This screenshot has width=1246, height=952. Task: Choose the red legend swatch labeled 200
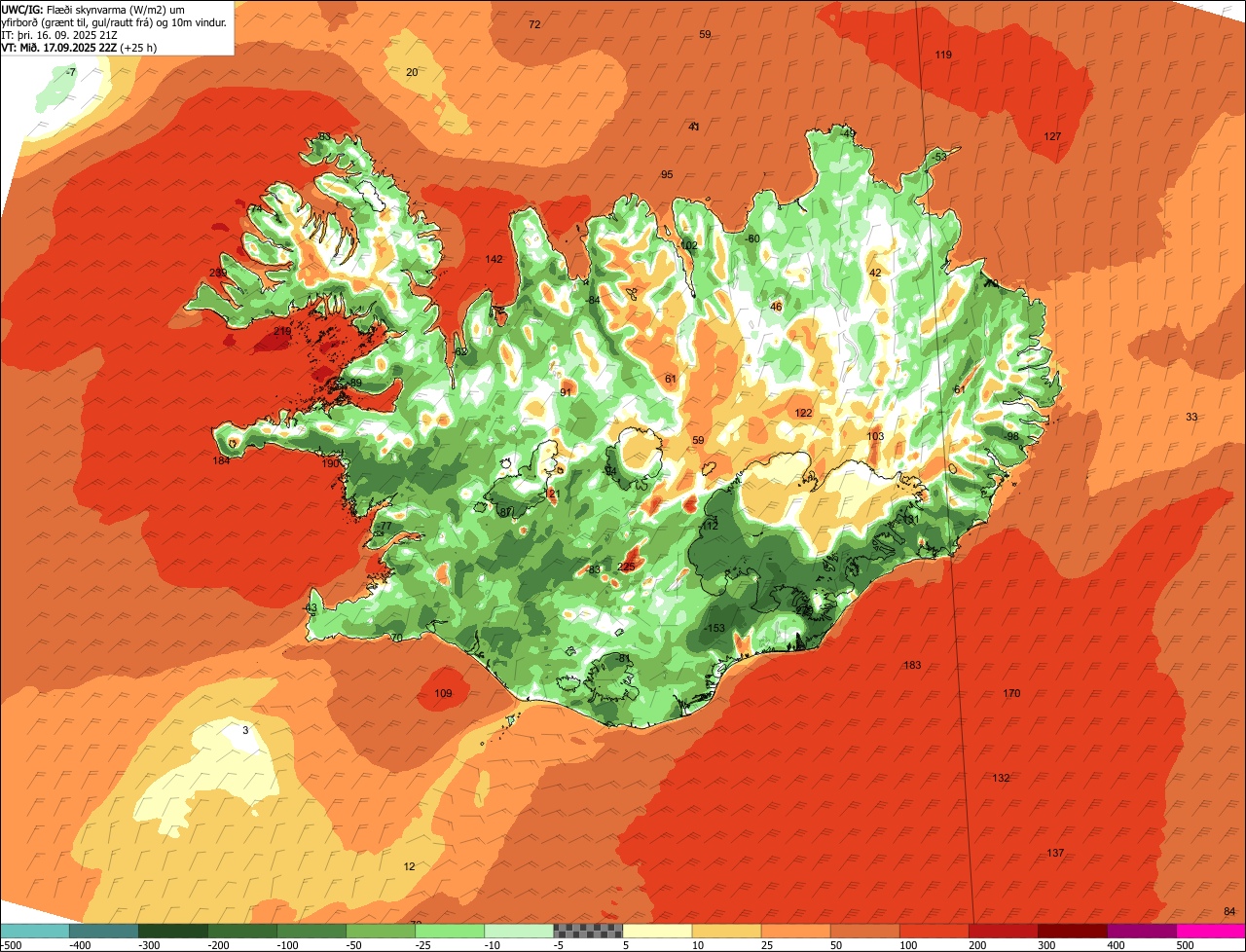1003,932
